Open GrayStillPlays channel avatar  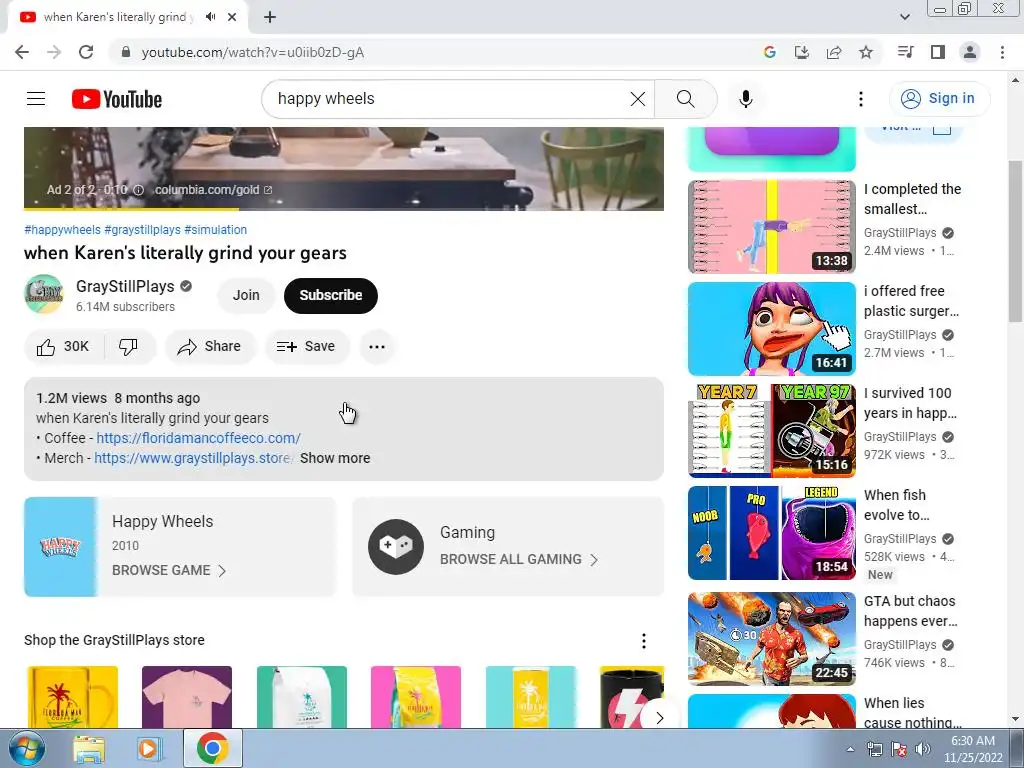pyautogui.click(x=44, y=295)
